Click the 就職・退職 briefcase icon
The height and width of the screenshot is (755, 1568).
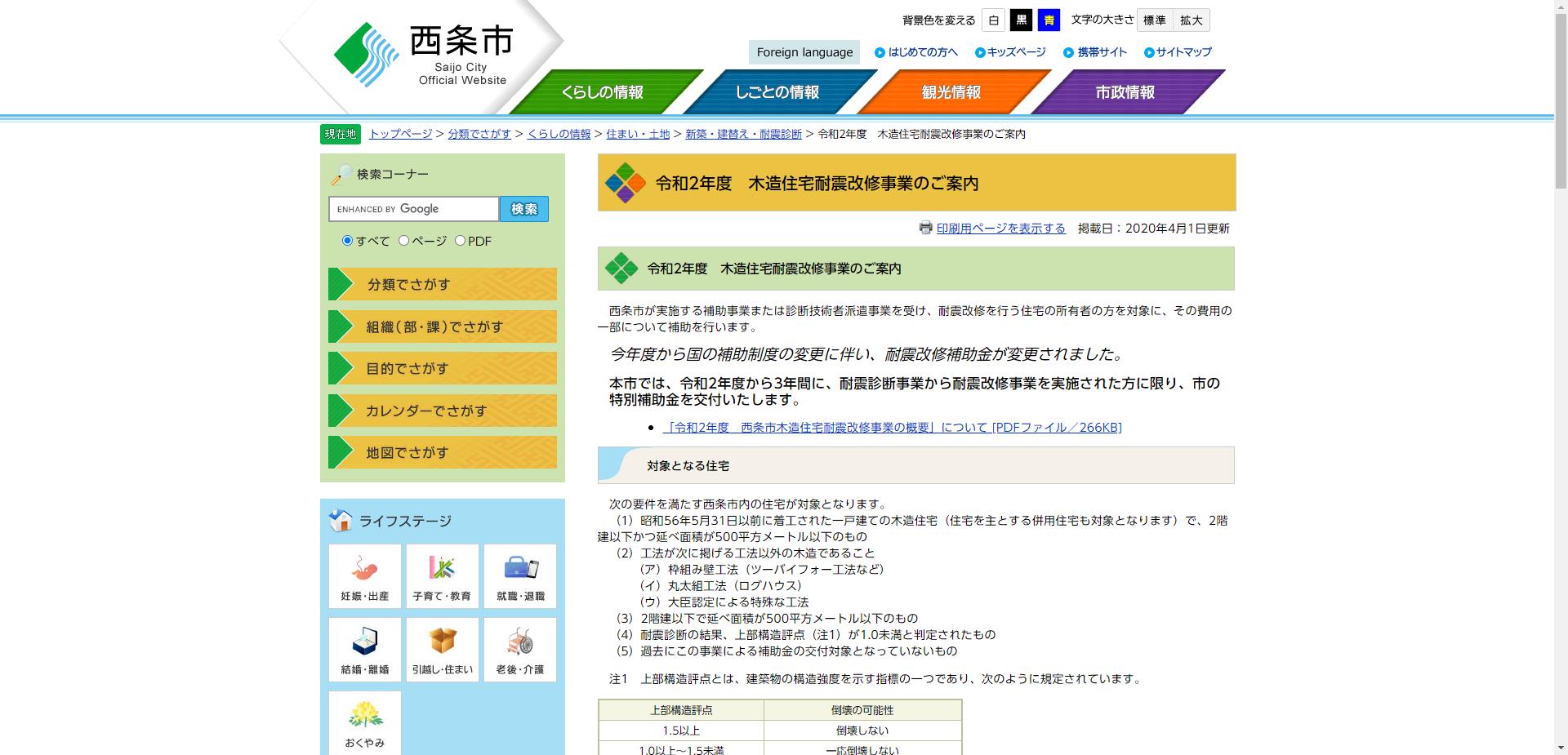(x=520, y=575)
